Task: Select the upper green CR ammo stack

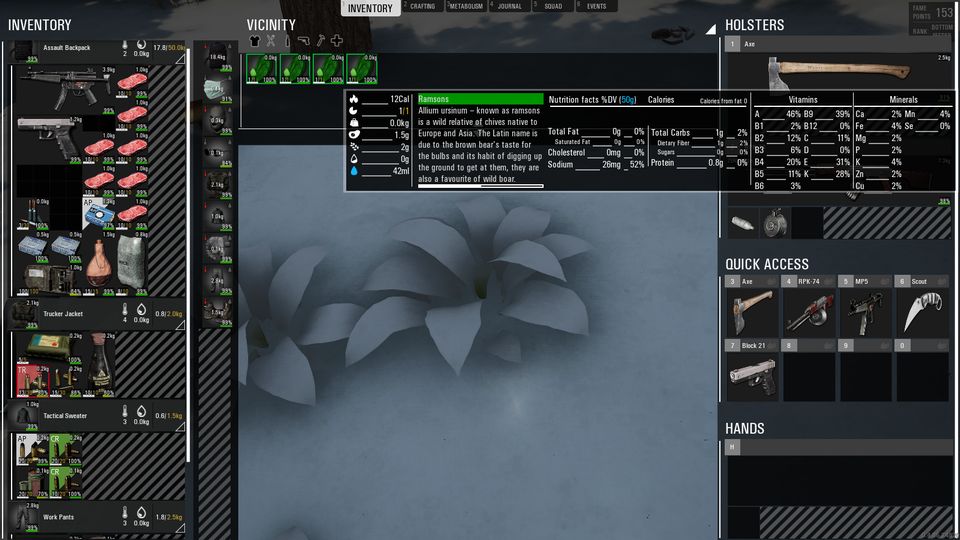Action: point(66,449)
